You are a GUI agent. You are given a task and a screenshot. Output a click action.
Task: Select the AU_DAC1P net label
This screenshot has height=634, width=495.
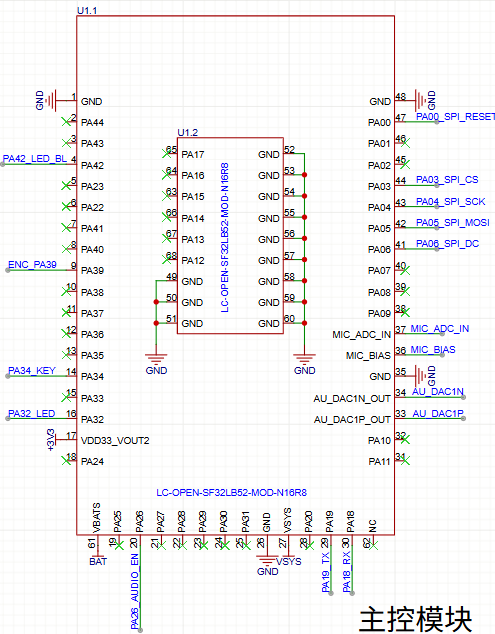[438, 413]
